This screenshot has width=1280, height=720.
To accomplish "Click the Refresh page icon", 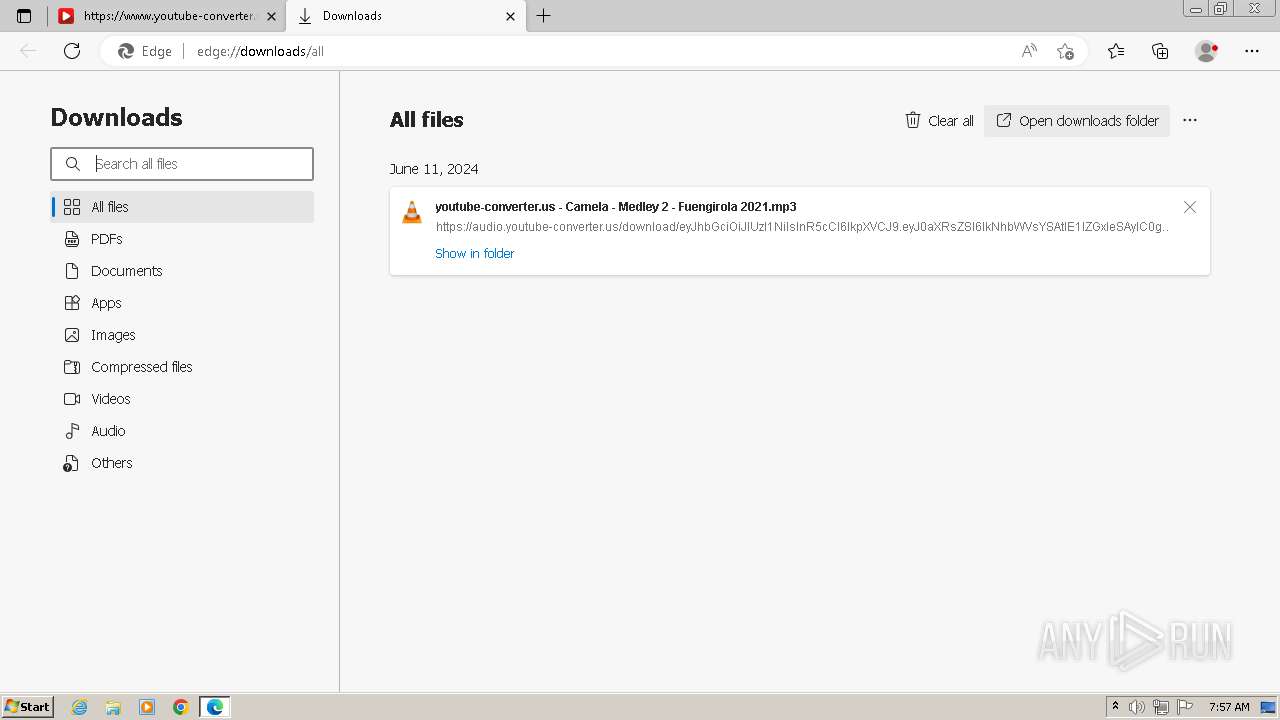I will click(72, 51).
